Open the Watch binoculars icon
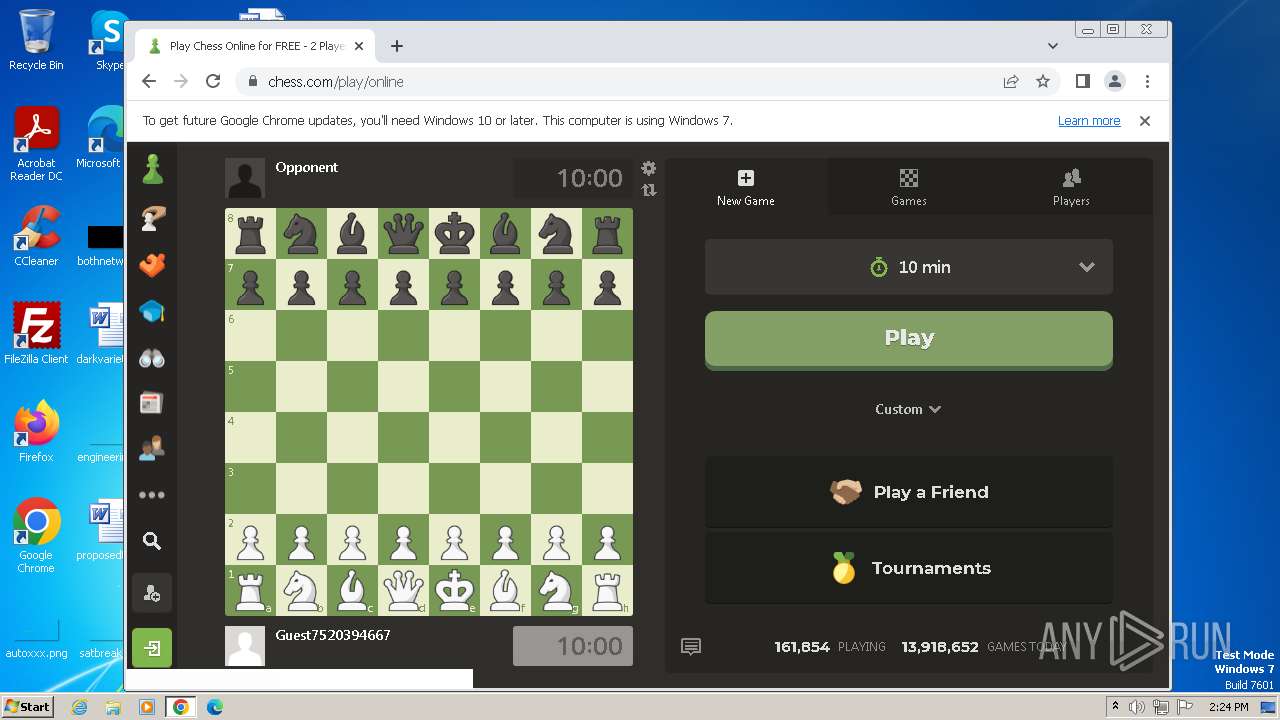 coord(152,358)
